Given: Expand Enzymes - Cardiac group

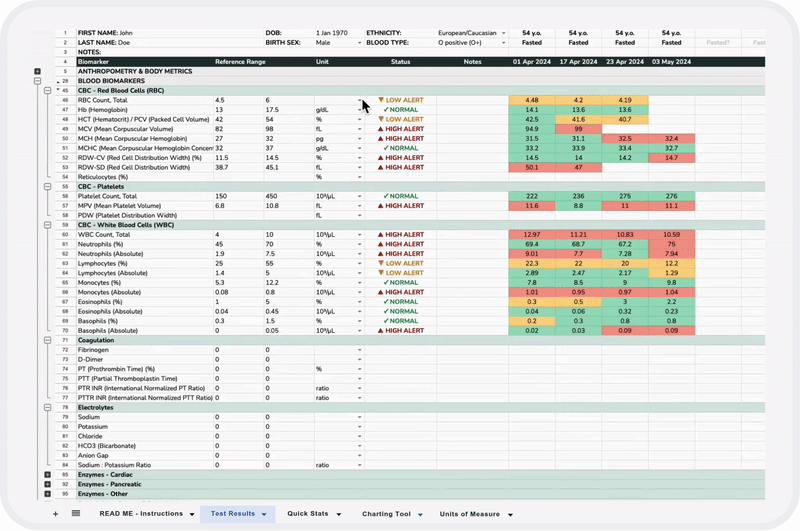Looking at the screenshot, I should coord(47,474).
